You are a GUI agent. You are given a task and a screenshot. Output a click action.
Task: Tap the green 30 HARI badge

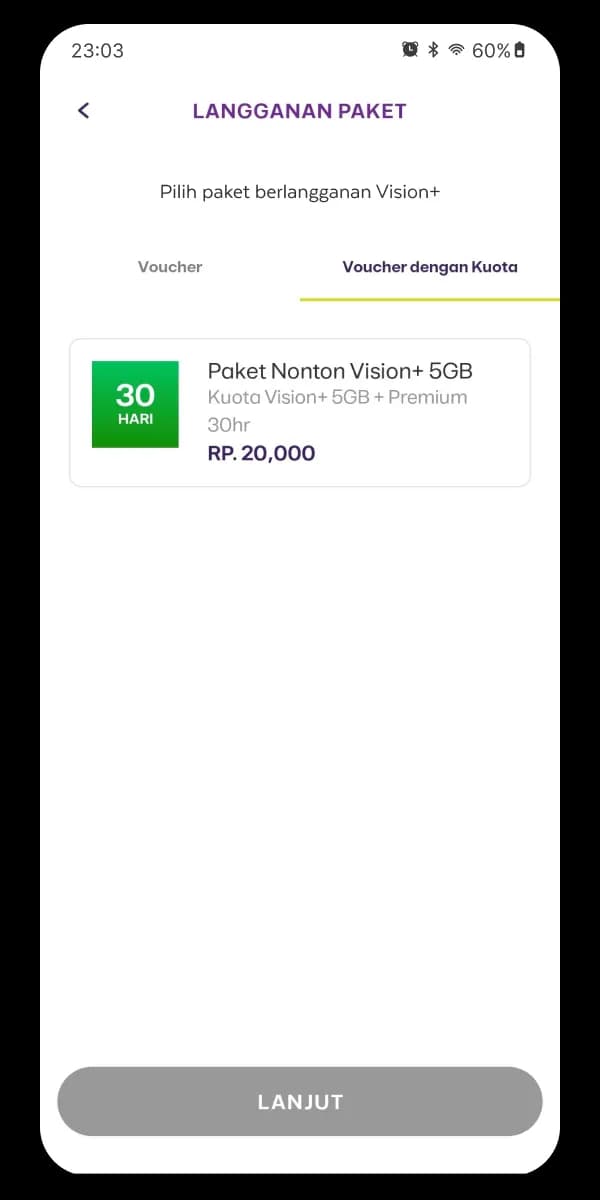coord(135,404)
